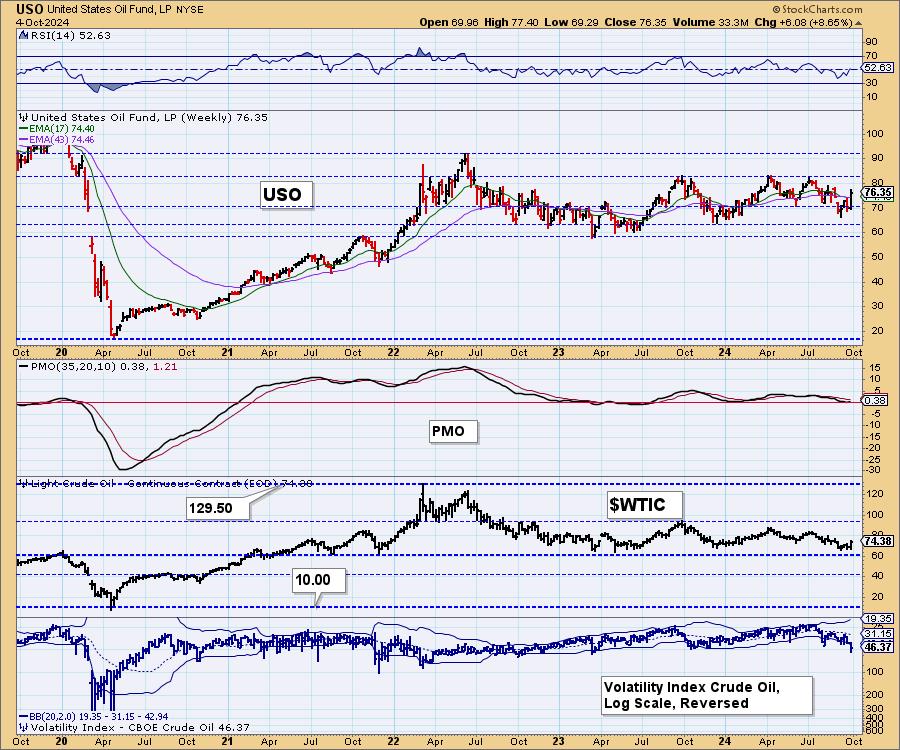Viewport: 900px width, 750px height.
Task: Click the 120 level on the $WTIC right axis
Action: tap(875, 493)
